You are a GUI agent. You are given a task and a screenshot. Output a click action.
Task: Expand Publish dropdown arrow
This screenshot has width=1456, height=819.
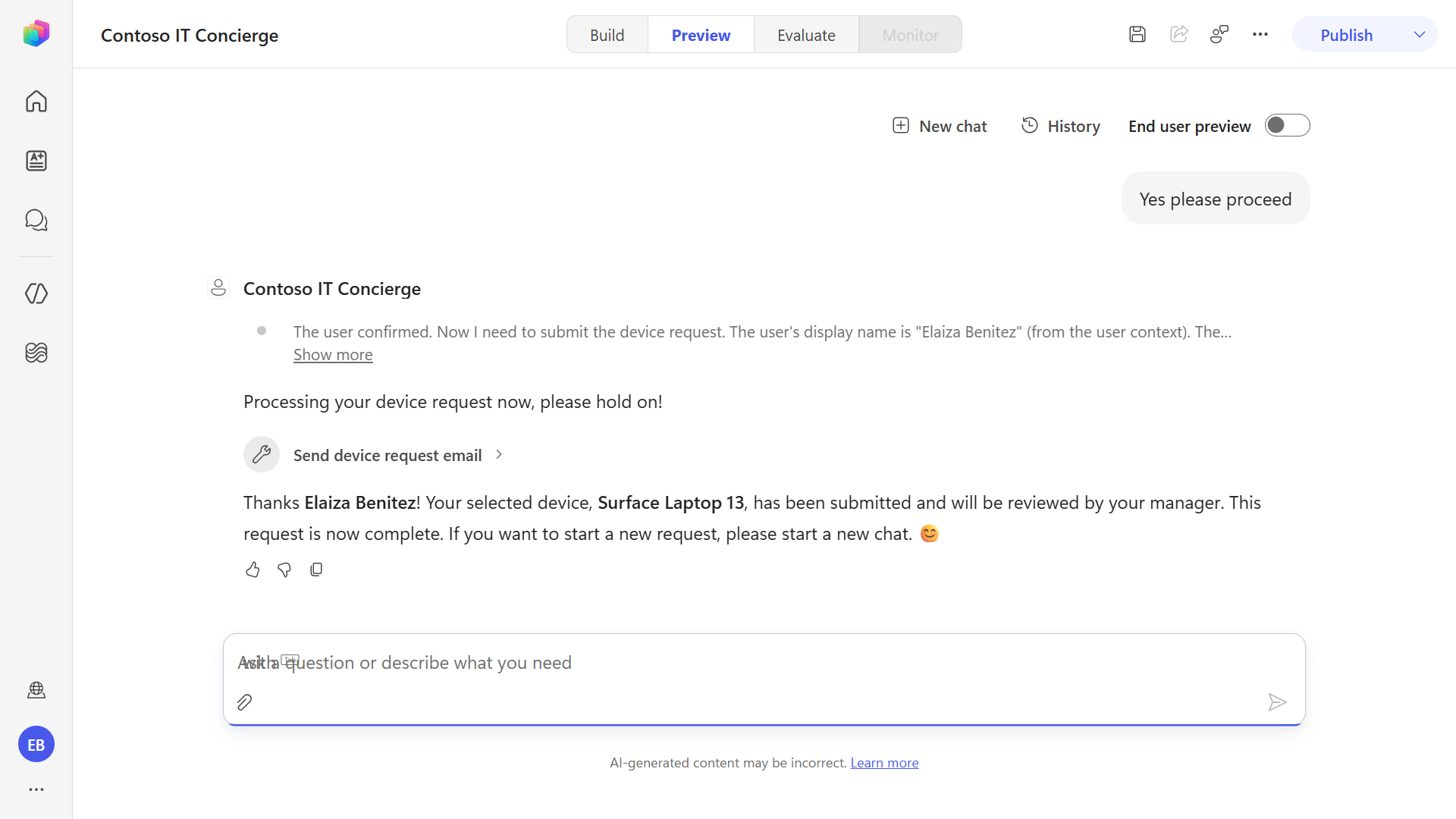(1420, 35)
